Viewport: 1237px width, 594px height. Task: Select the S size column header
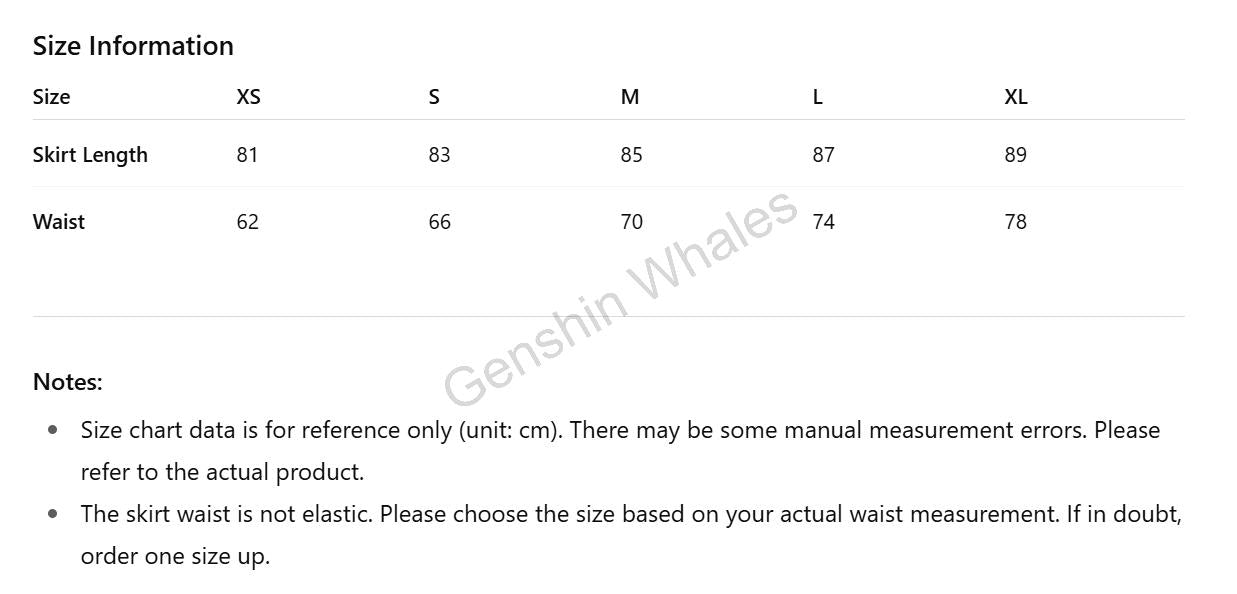(x=434, y=97)
